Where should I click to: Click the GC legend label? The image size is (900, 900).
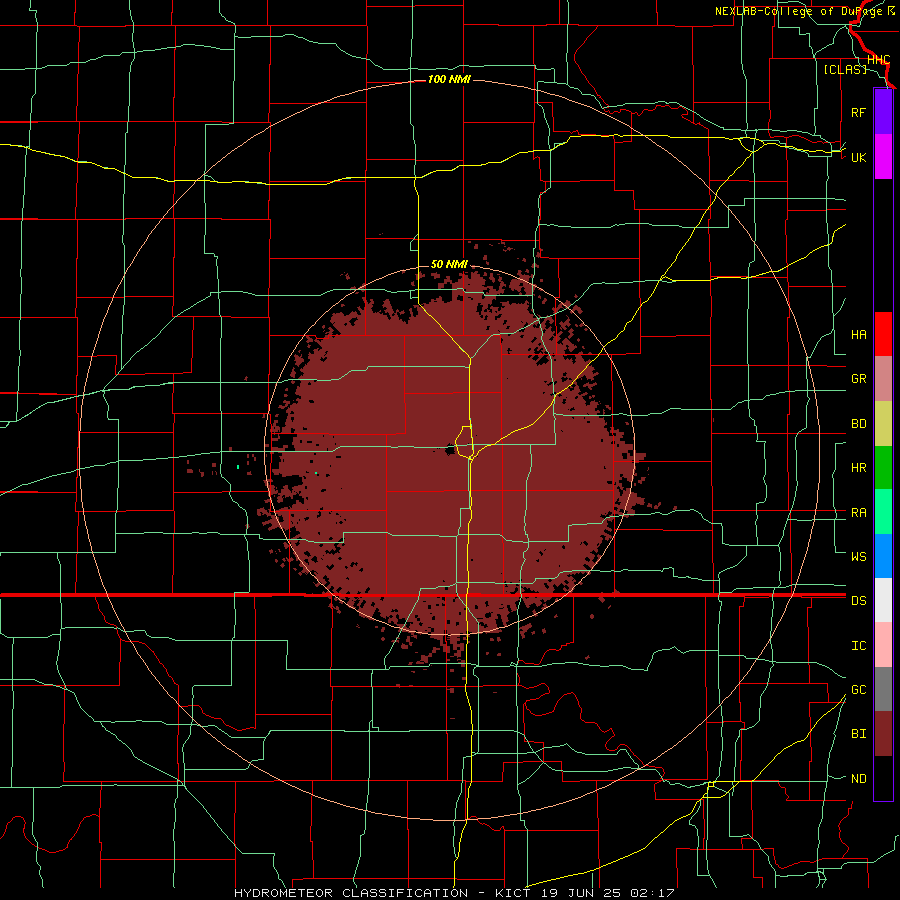pyautogui.click(x=858, y=690)
